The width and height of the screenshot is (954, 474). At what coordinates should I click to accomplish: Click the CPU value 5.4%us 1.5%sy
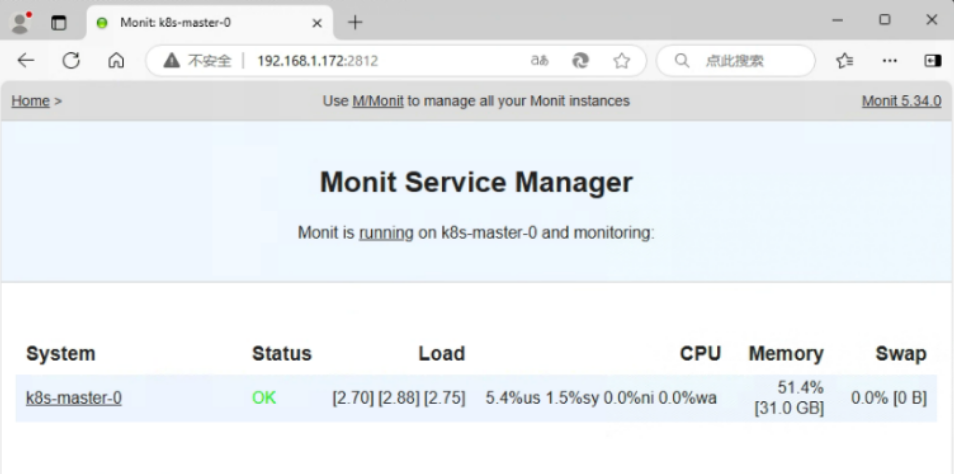coord(543,398)
